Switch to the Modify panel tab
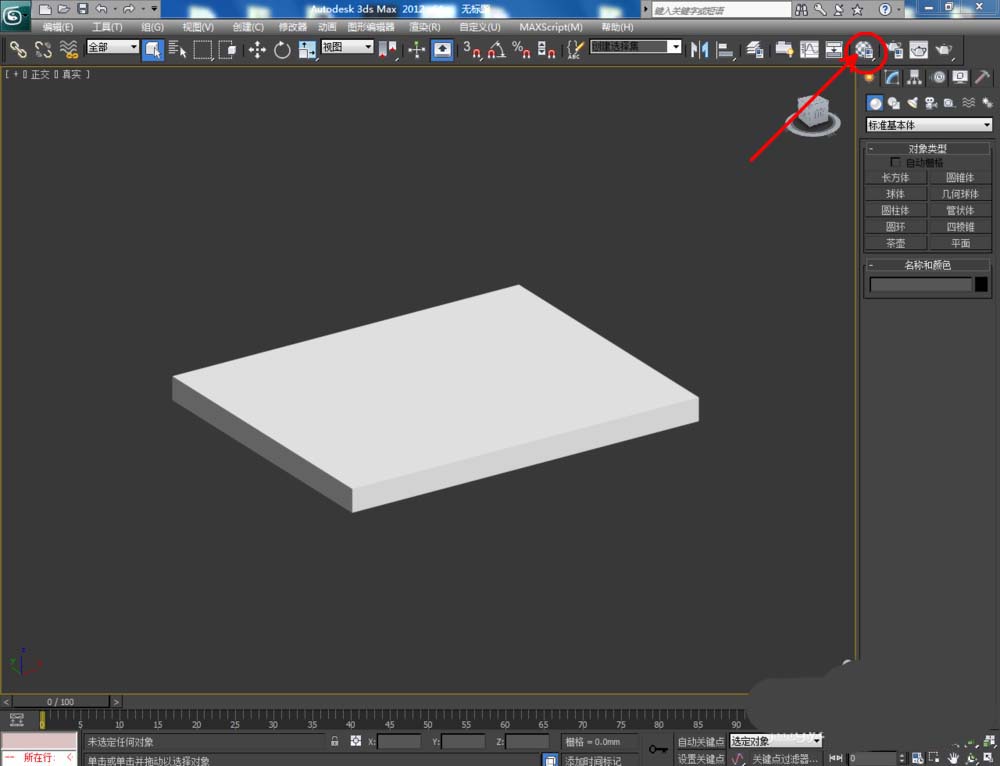1000x766 pixels. click(892, 78)
